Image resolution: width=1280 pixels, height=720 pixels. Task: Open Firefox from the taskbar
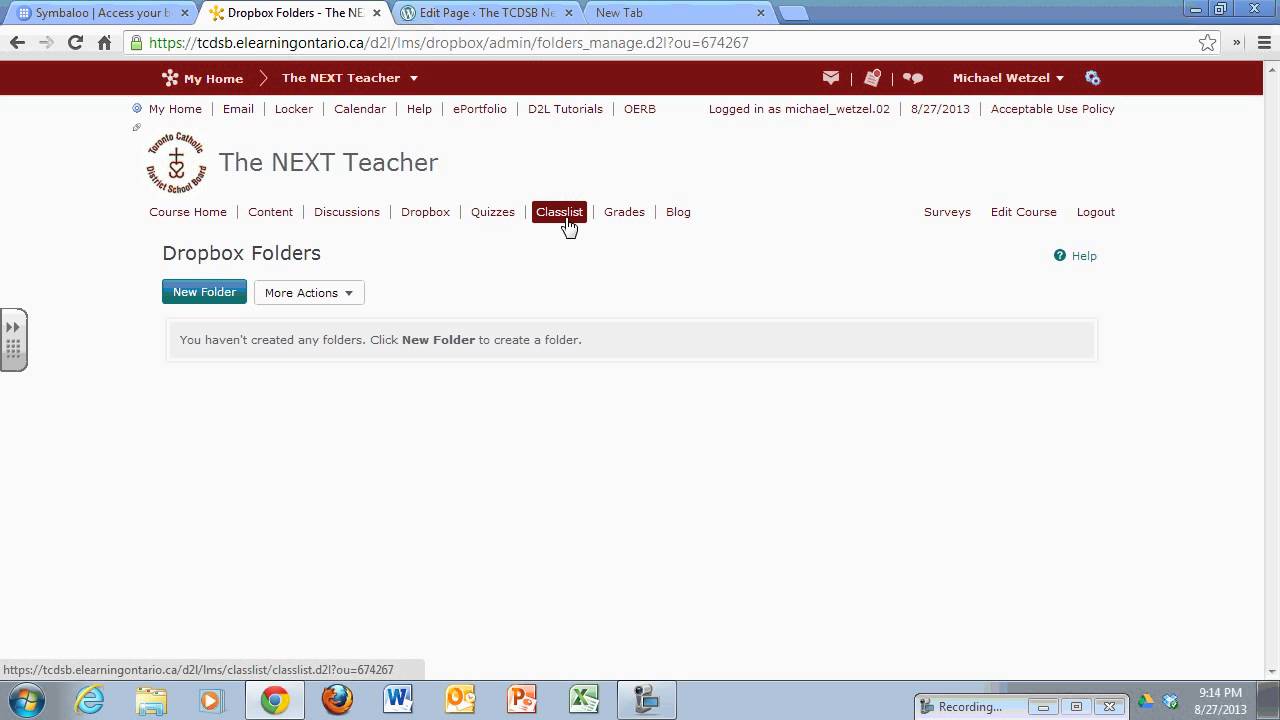click(x=337, y=700)
